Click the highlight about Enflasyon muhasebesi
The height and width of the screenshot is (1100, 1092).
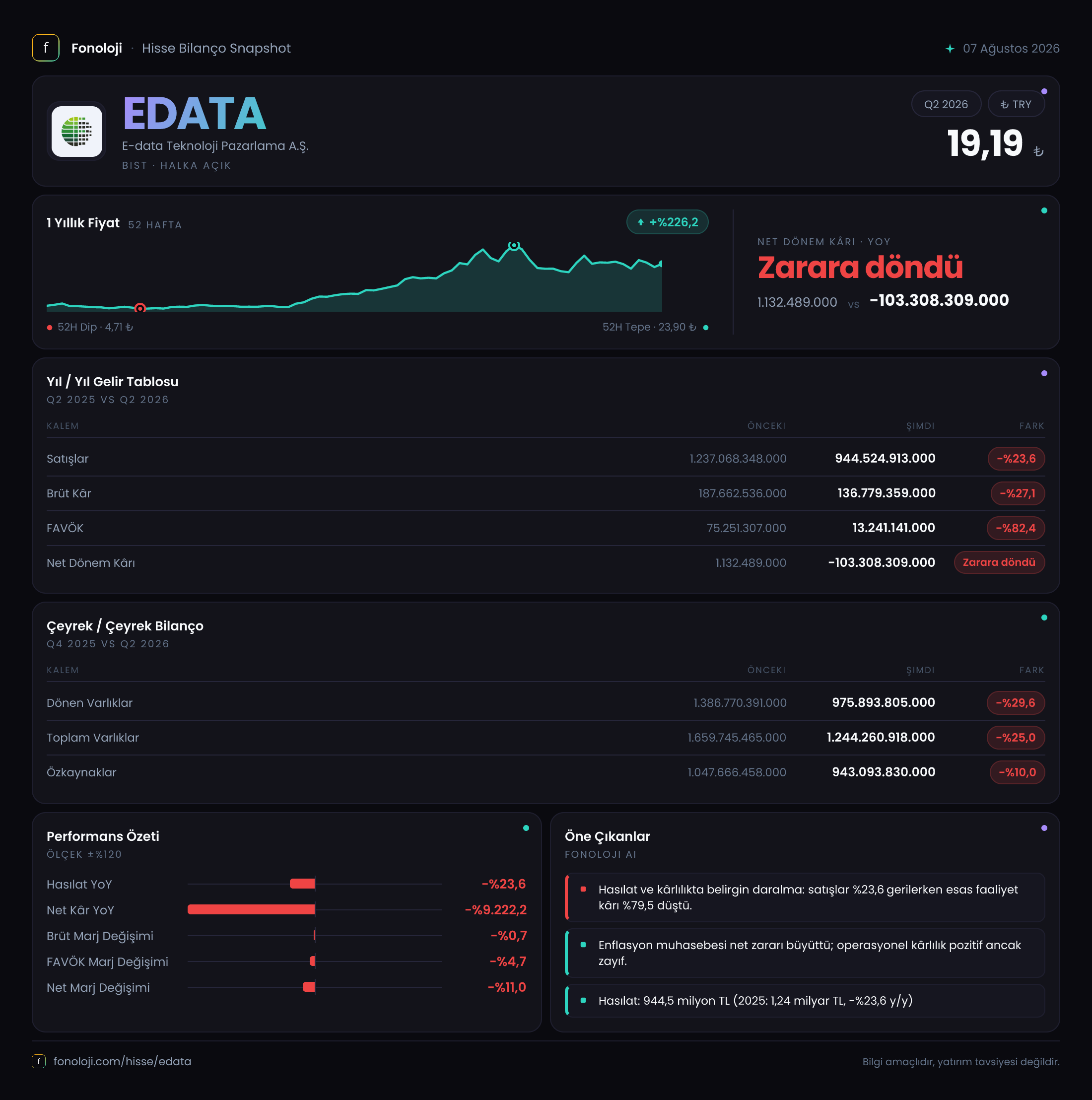pyautogui.click(x=805, y=953)
